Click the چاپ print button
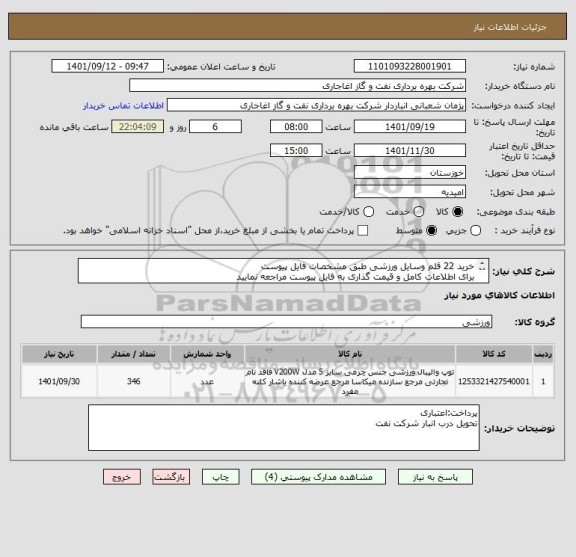 [x=220, y=477]
